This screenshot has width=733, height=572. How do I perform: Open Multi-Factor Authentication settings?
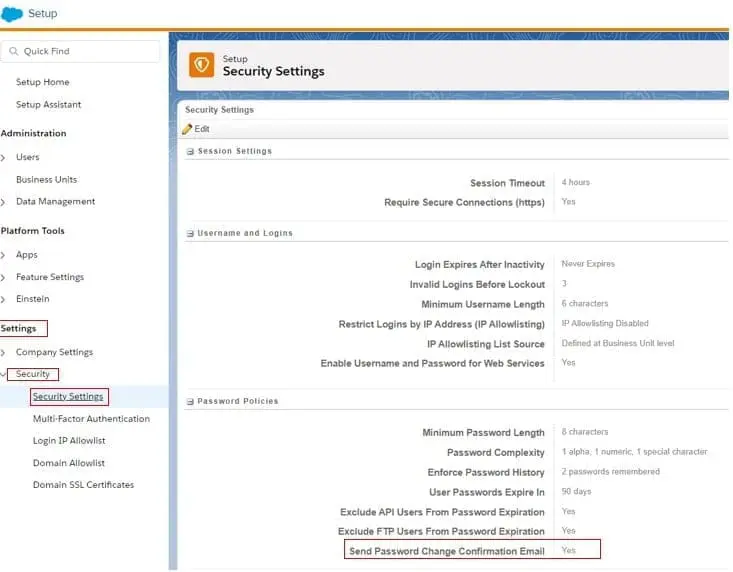91,419
